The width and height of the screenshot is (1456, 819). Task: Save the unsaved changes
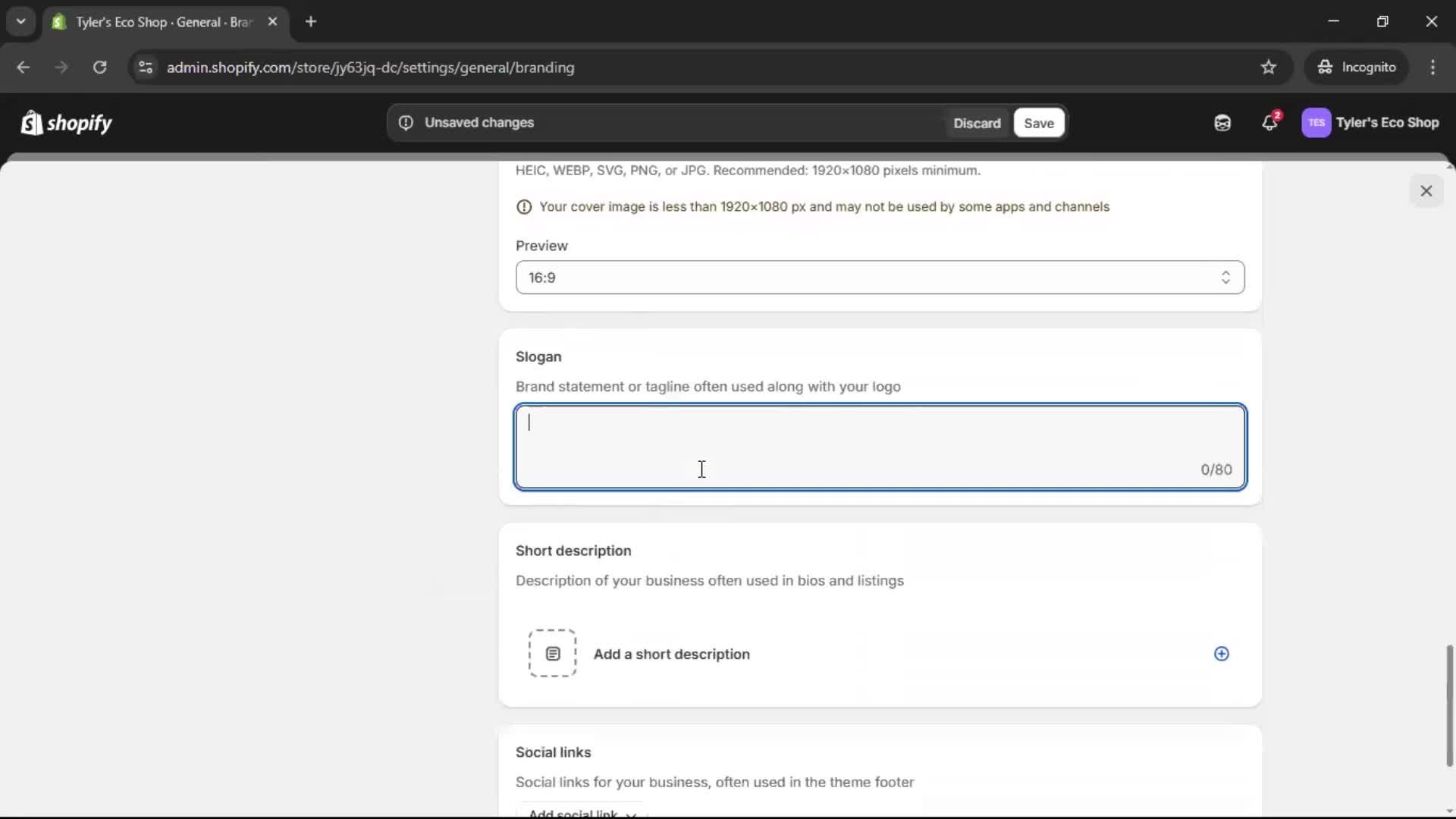click(x=1038, y=123)
